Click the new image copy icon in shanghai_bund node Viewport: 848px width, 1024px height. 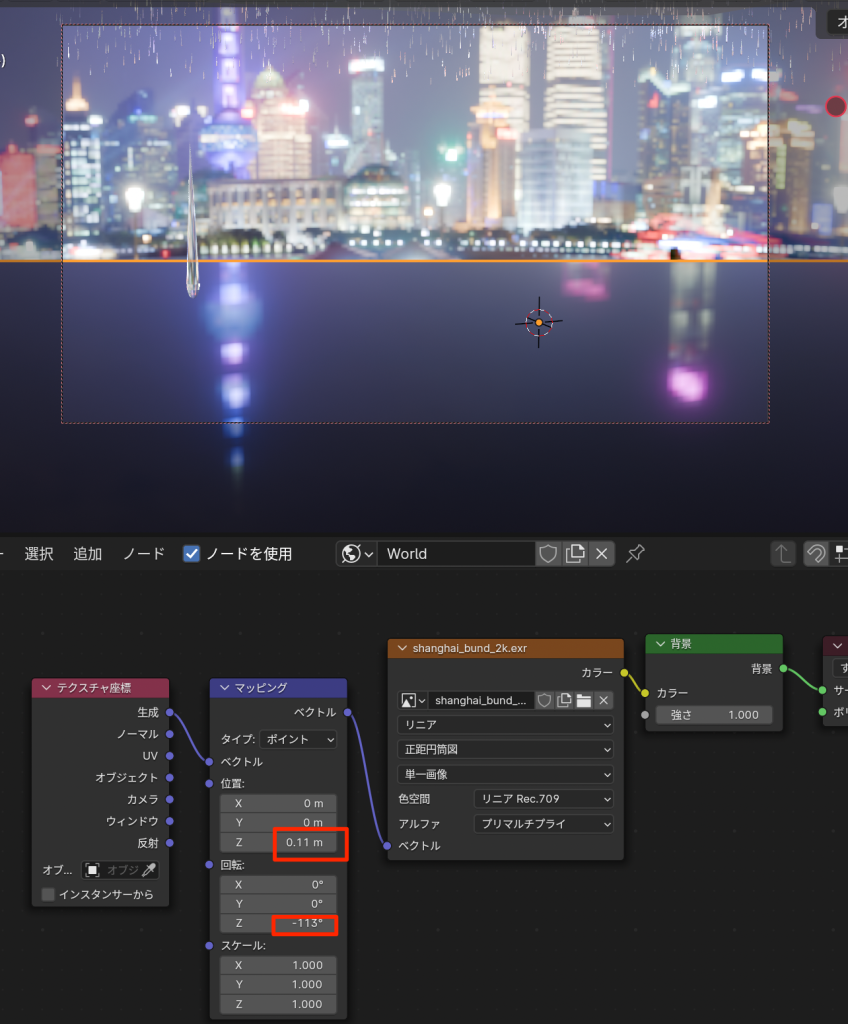point(564,700)
